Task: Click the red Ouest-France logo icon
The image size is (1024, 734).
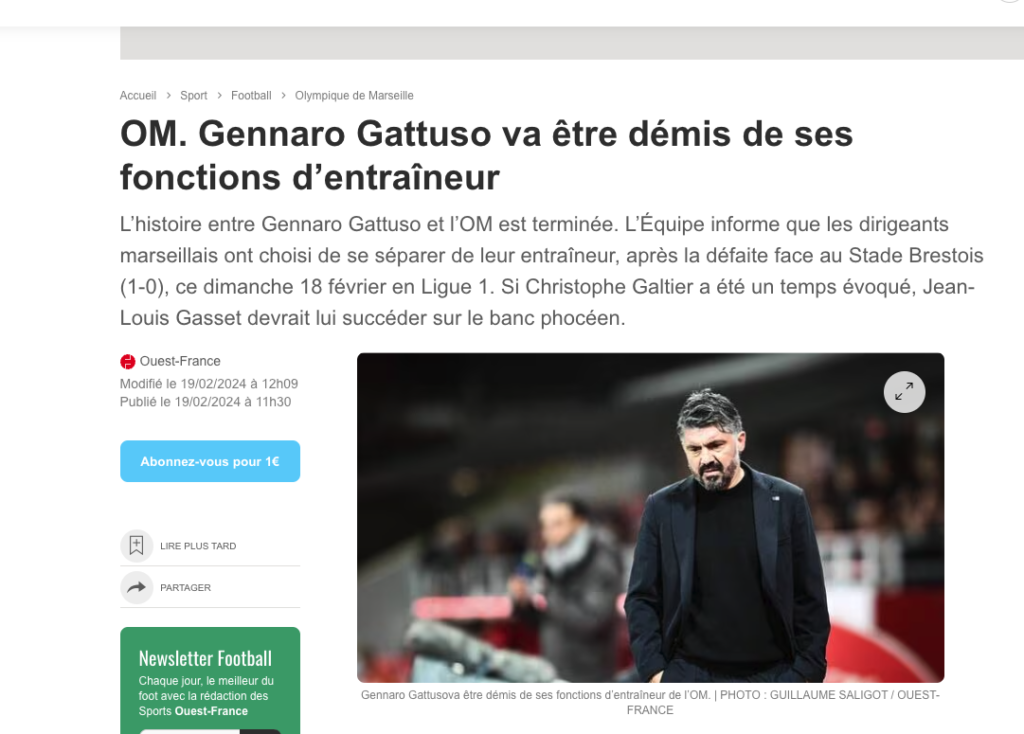Action: 127,361
